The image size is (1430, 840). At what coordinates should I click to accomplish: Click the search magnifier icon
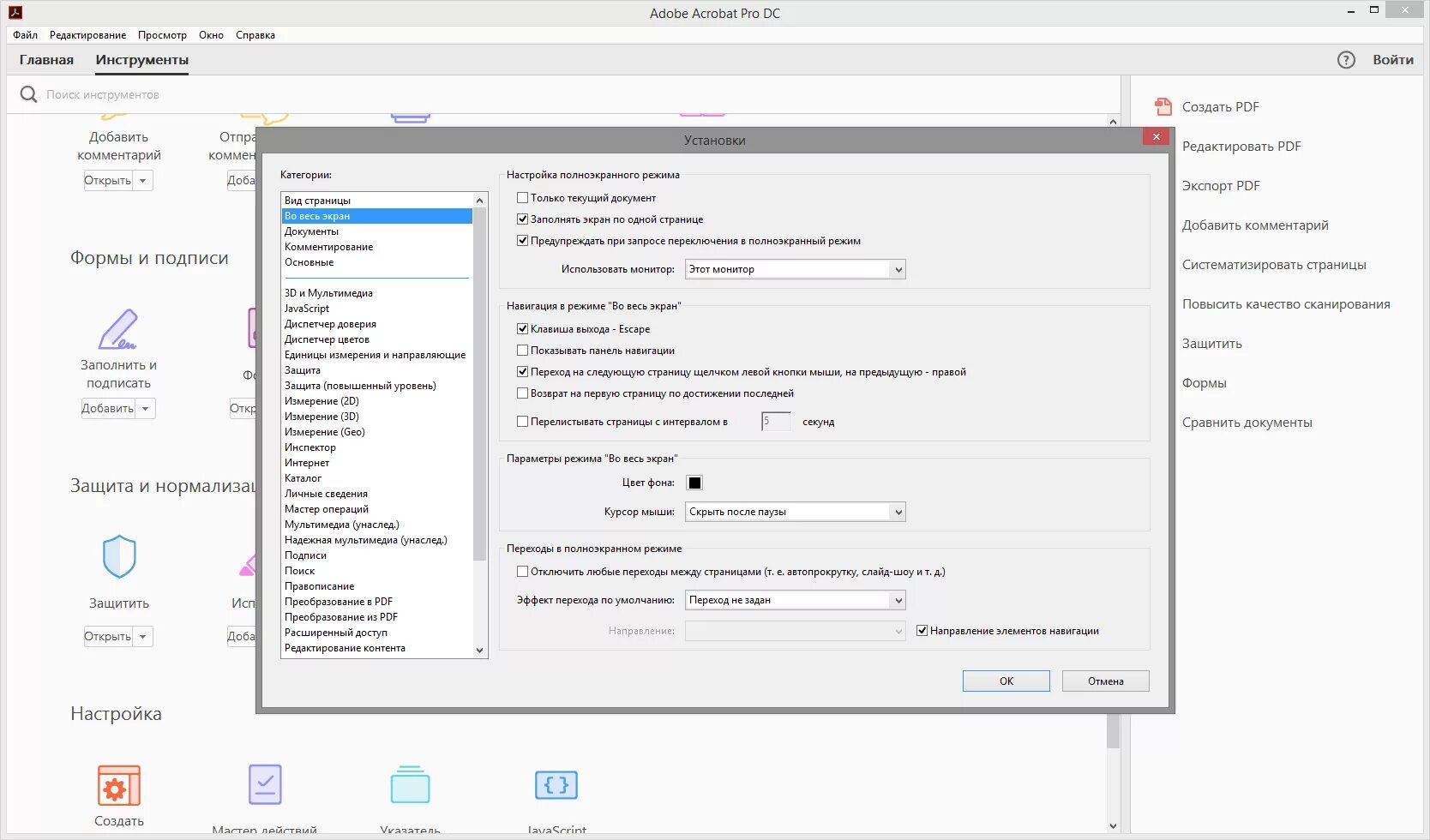point(28,94)
